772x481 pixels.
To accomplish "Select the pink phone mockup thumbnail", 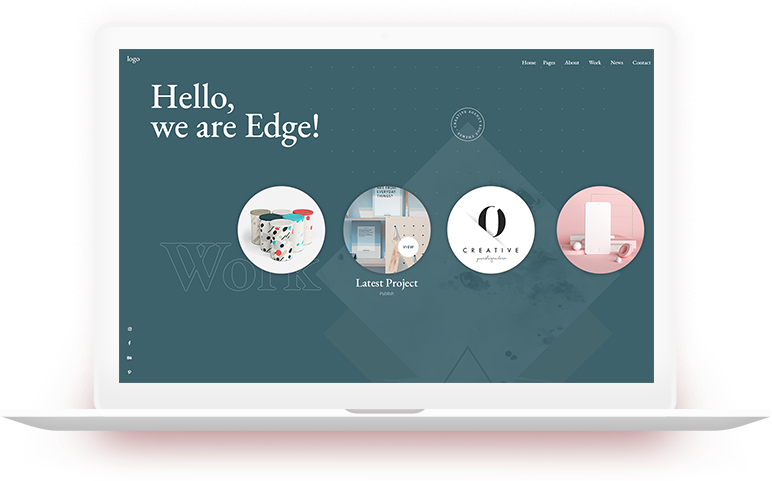I will click(600, 229).
